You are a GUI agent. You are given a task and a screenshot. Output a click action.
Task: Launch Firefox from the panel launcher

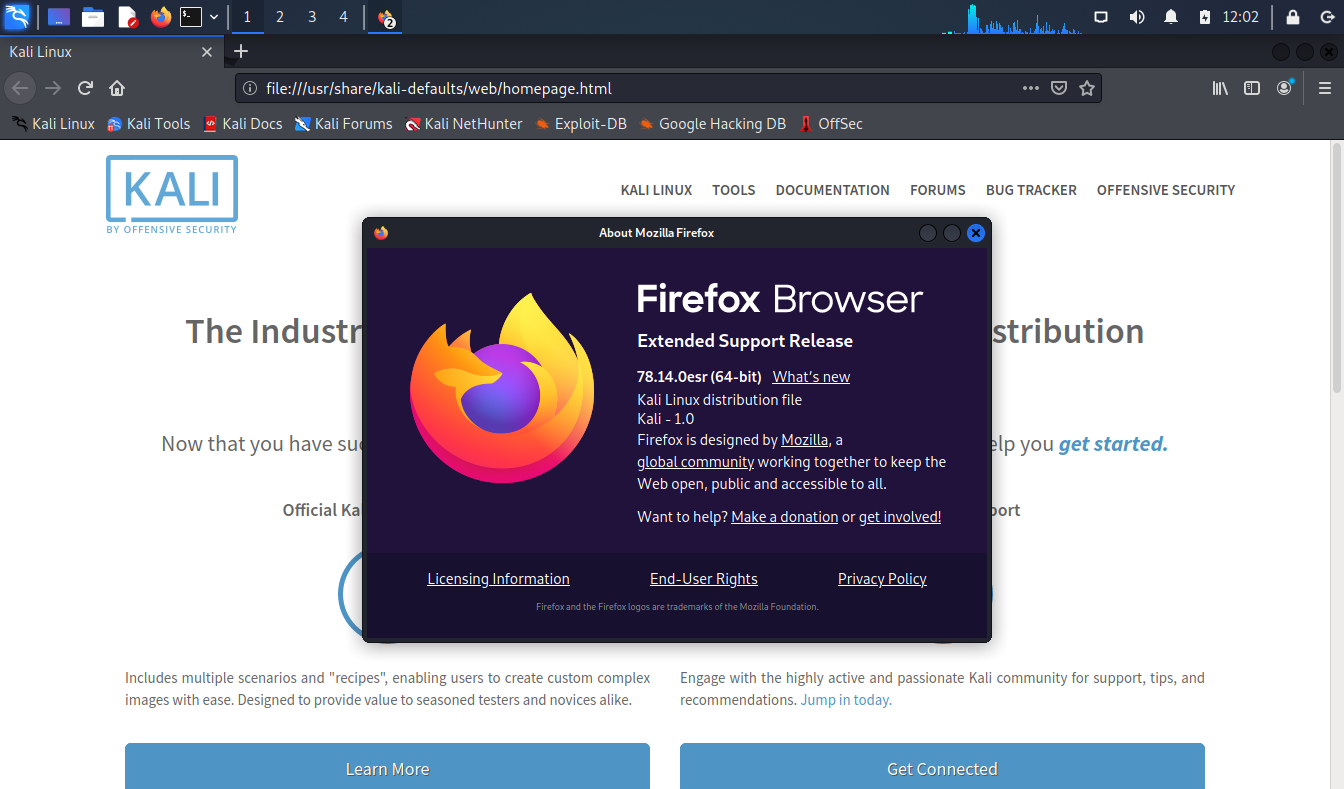[160, 17]
